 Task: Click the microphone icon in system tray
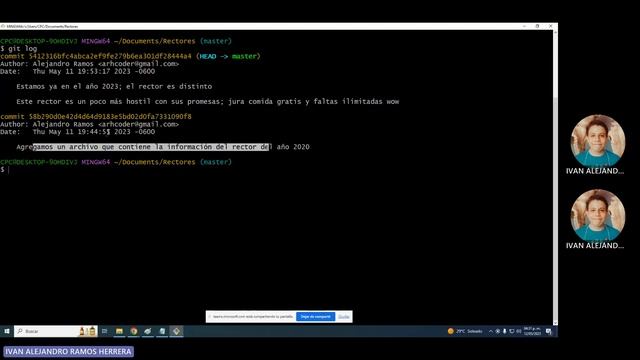click(x=504, y=331)
